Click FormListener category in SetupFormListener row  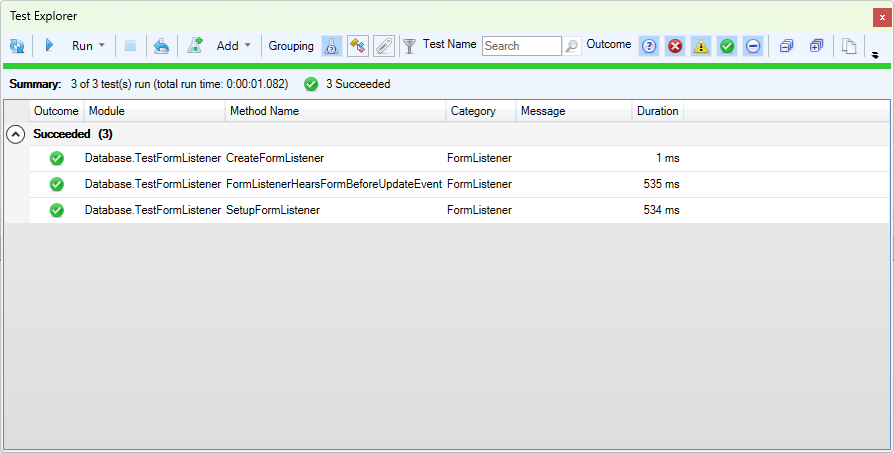coord(479,210)
